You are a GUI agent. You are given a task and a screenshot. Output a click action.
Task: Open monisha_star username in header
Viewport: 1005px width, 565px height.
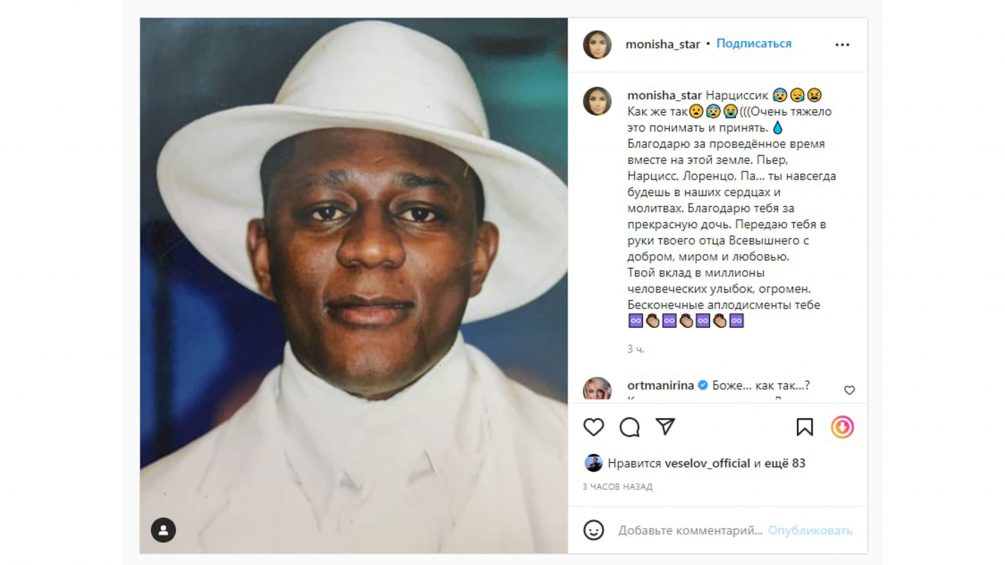(x=662, y=44)
